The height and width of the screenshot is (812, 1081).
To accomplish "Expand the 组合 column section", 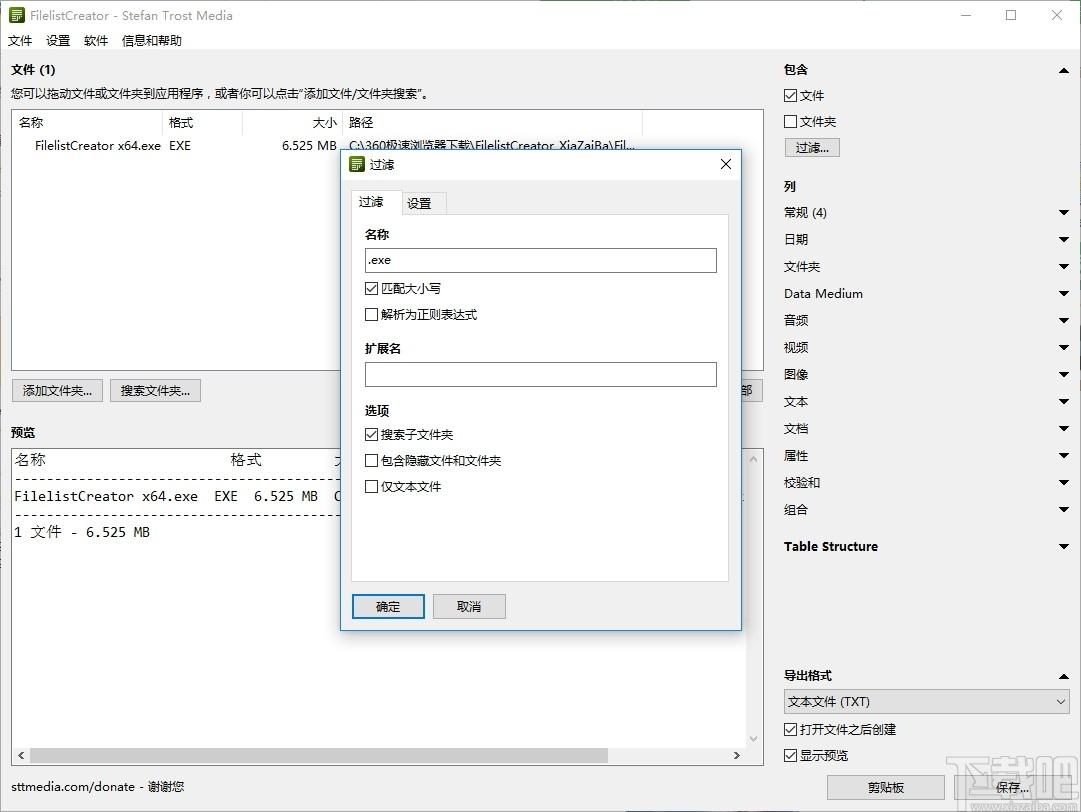I will [1064, 509].
